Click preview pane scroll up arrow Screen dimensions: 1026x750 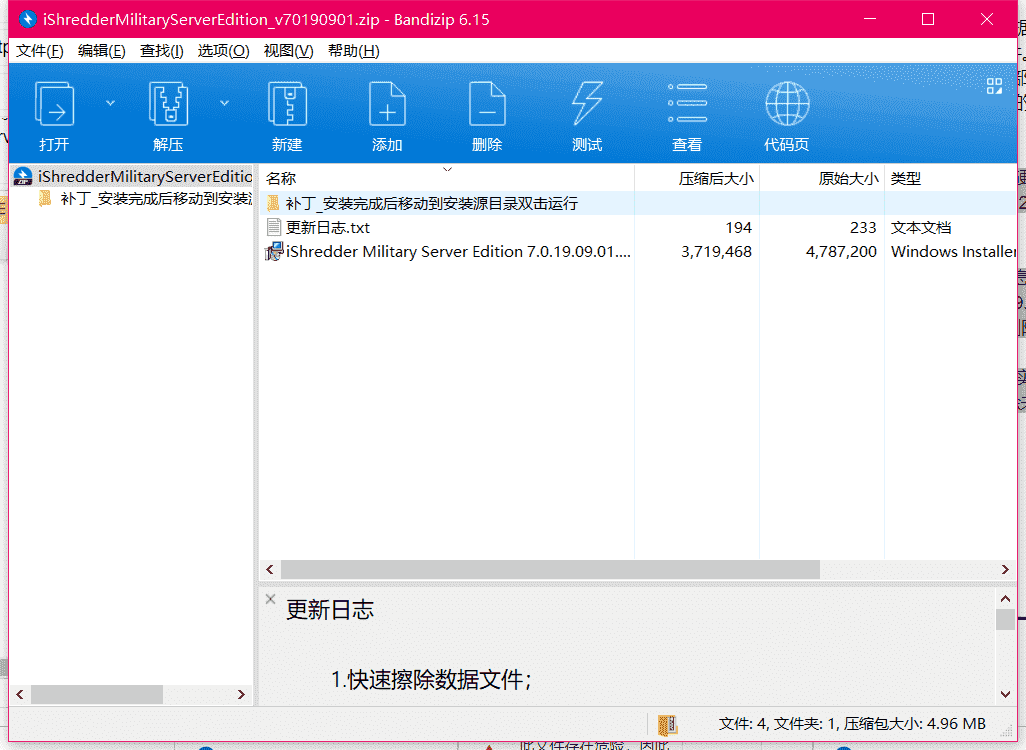pyautogui.click(x=1006, y=598)
